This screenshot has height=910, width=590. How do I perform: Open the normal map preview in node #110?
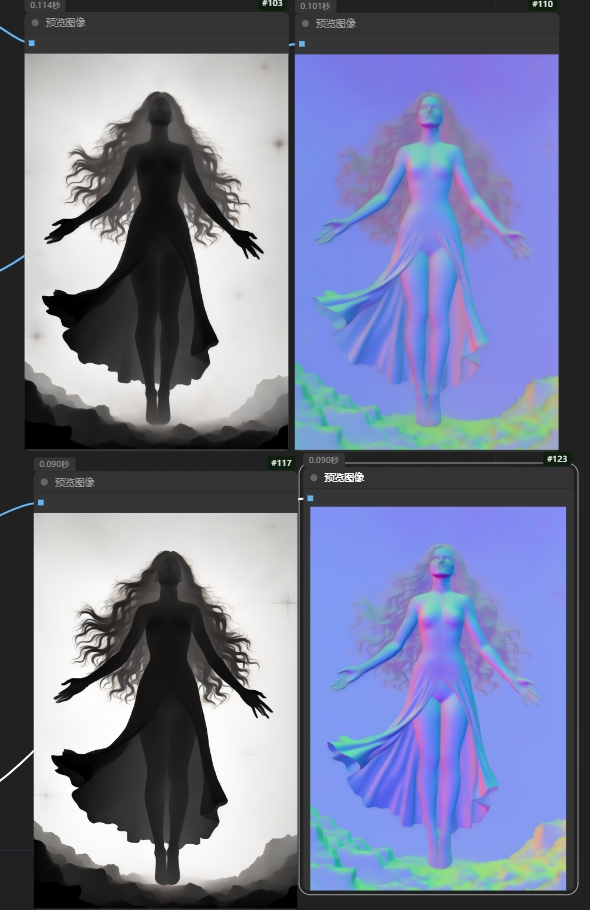(426, 252)
